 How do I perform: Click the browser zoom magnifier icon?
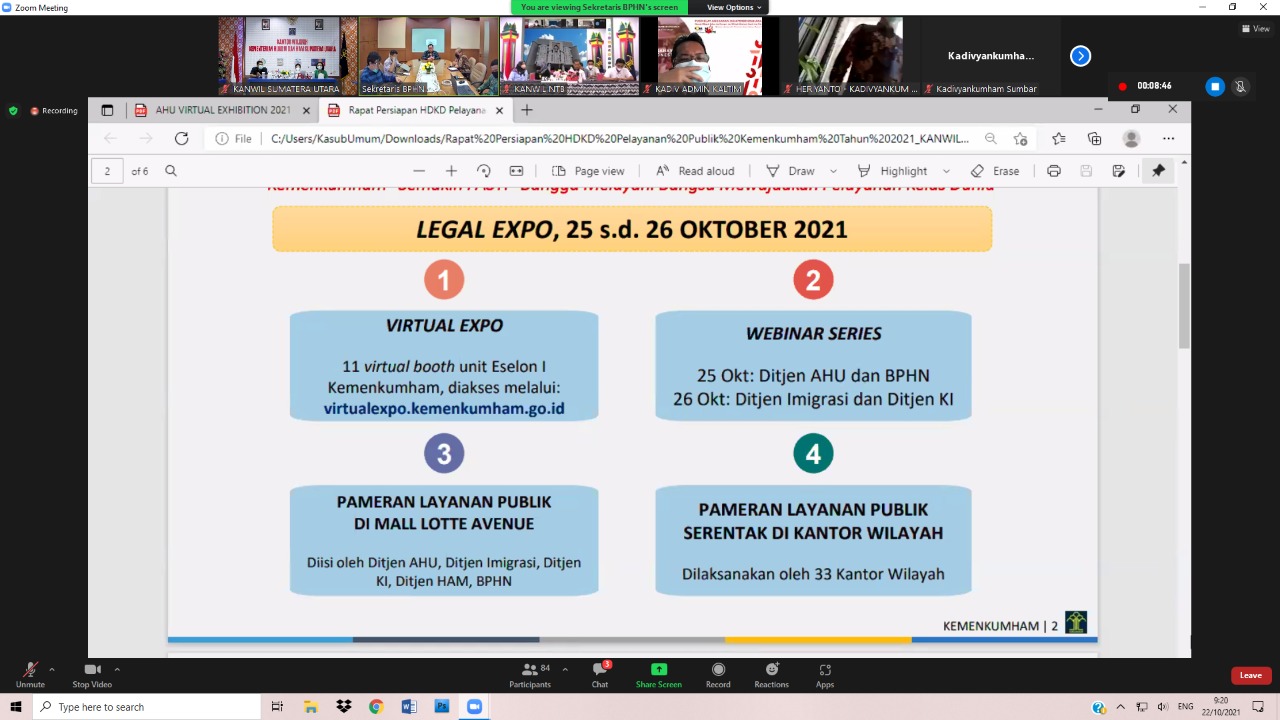click(990, 139)
